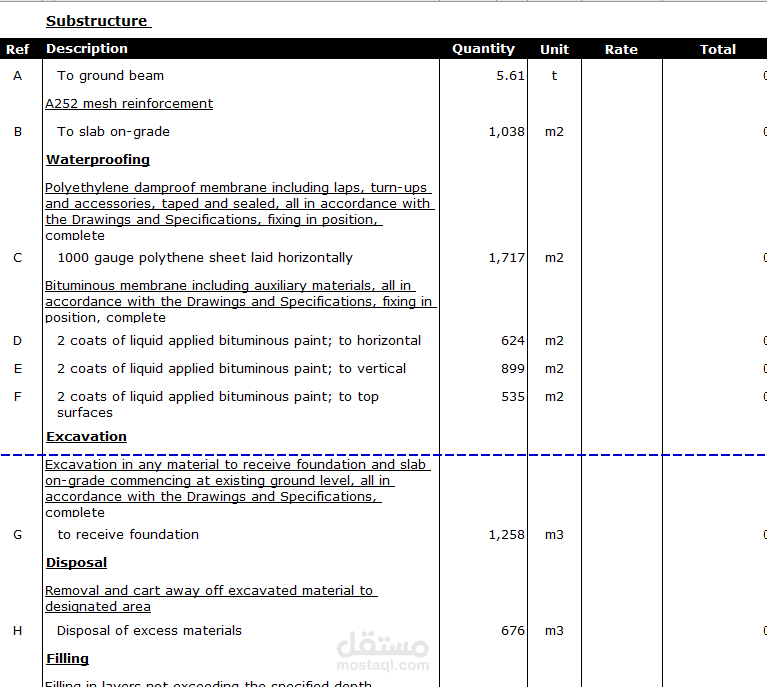Viewport: 767px width, 687px height.
Task: Select the 'To ground beam' description cell
Action: [x=111, y=75]
